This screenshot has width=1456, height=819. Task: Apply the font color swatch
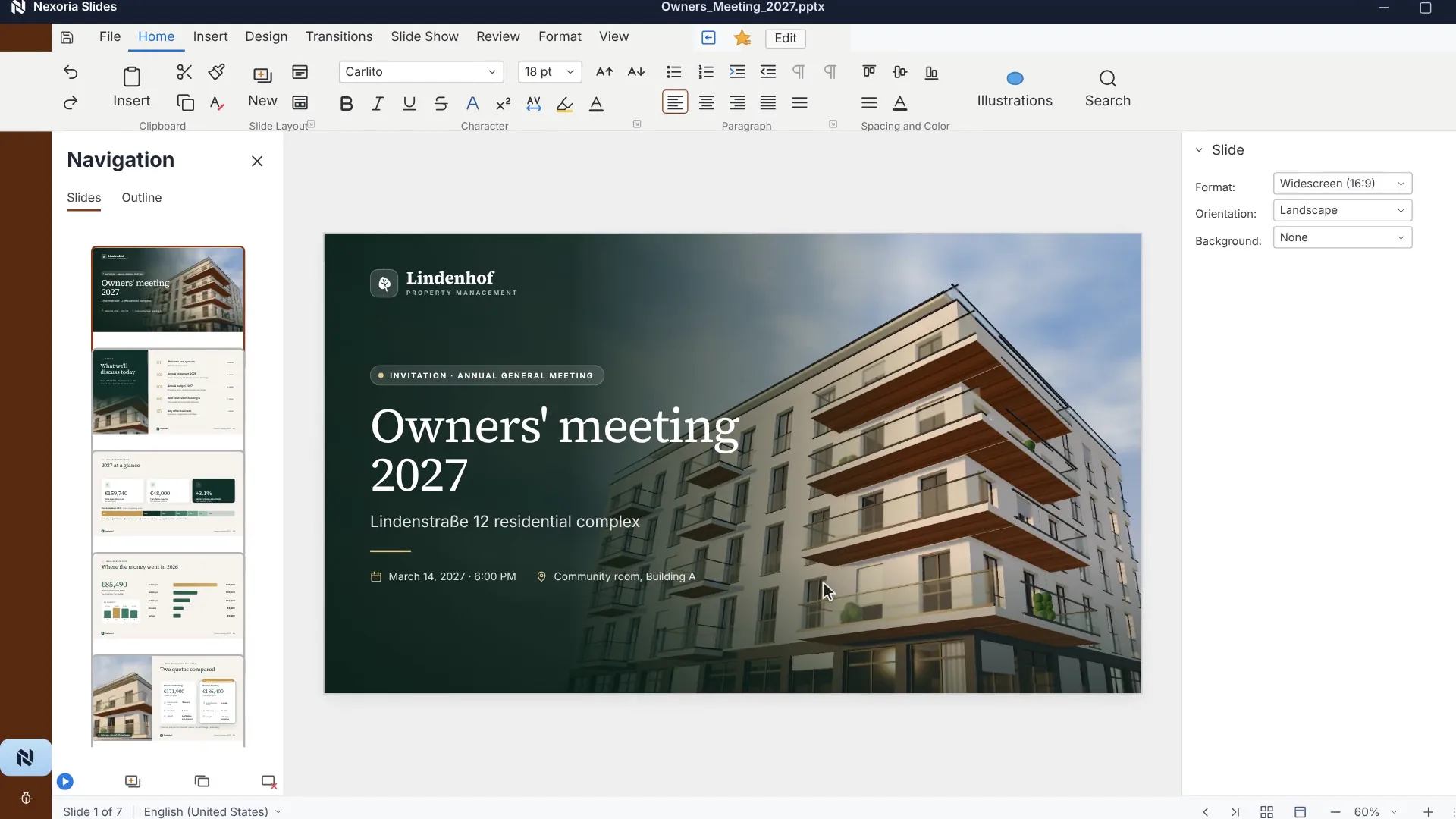[x=597, y=104]
